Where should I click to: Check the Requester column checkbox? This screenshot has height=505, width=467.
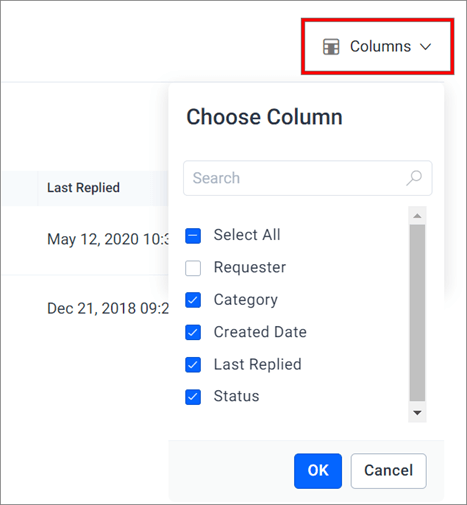193,268
